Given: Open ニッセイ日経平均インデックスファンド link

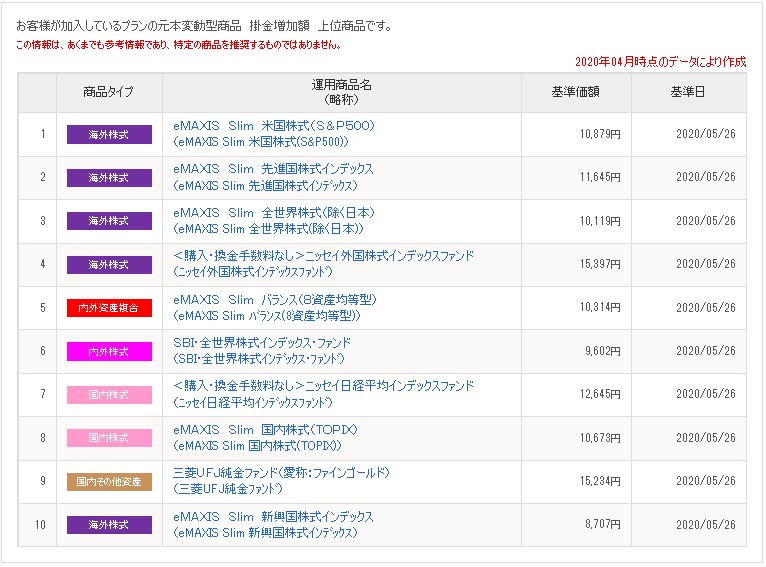Looking at the screenshot, I should coord(323,394).
